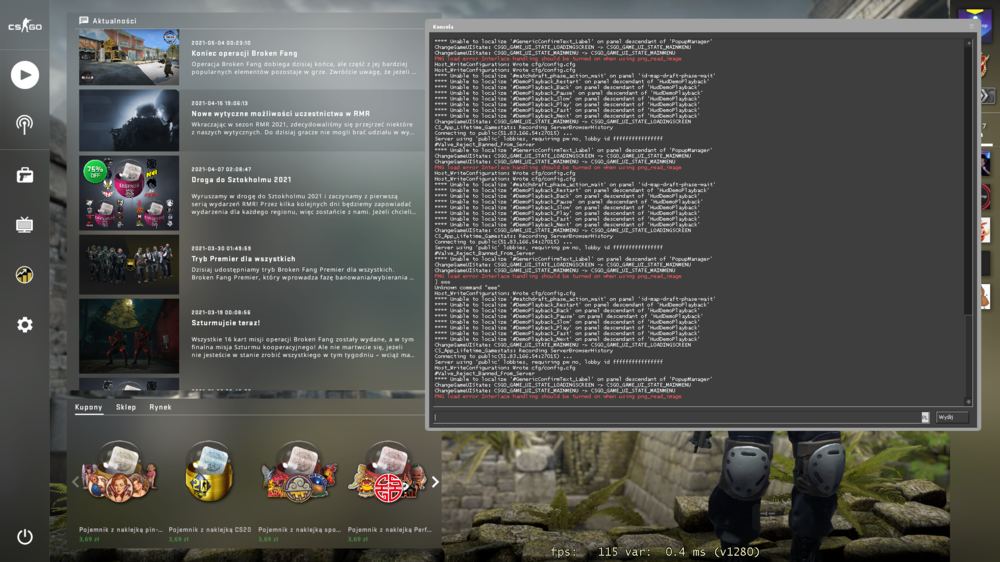Click the console vertical scrollbar
Screen dimensions: 1000x562
click(968, 222)
